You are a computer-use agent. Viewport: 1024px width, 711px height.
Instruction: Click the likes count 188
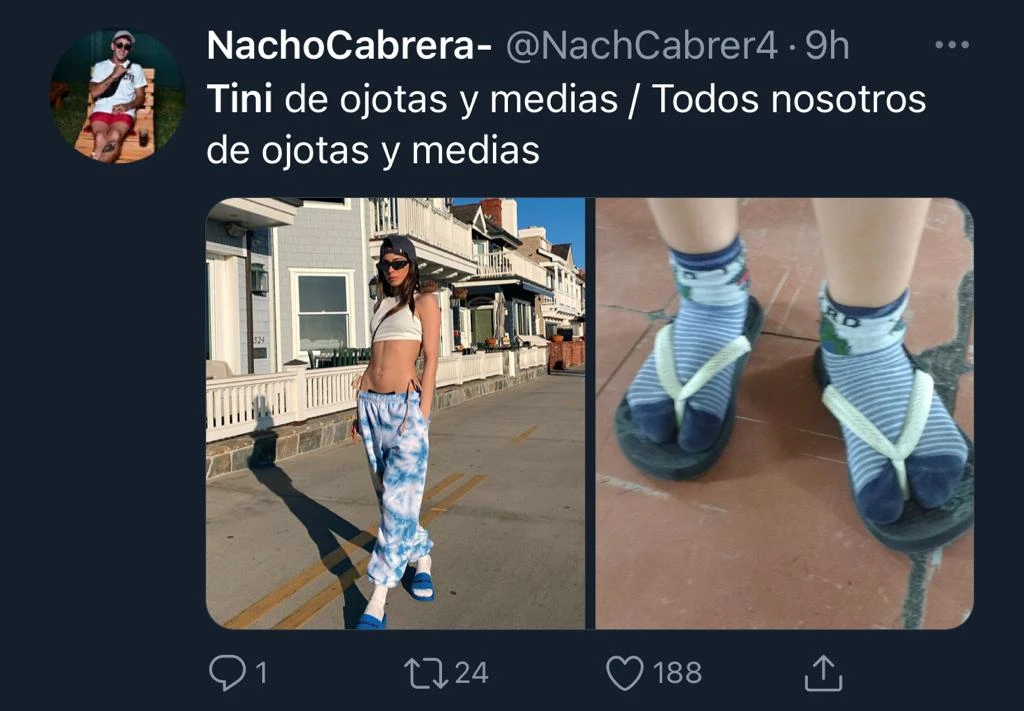pos(677,673)
